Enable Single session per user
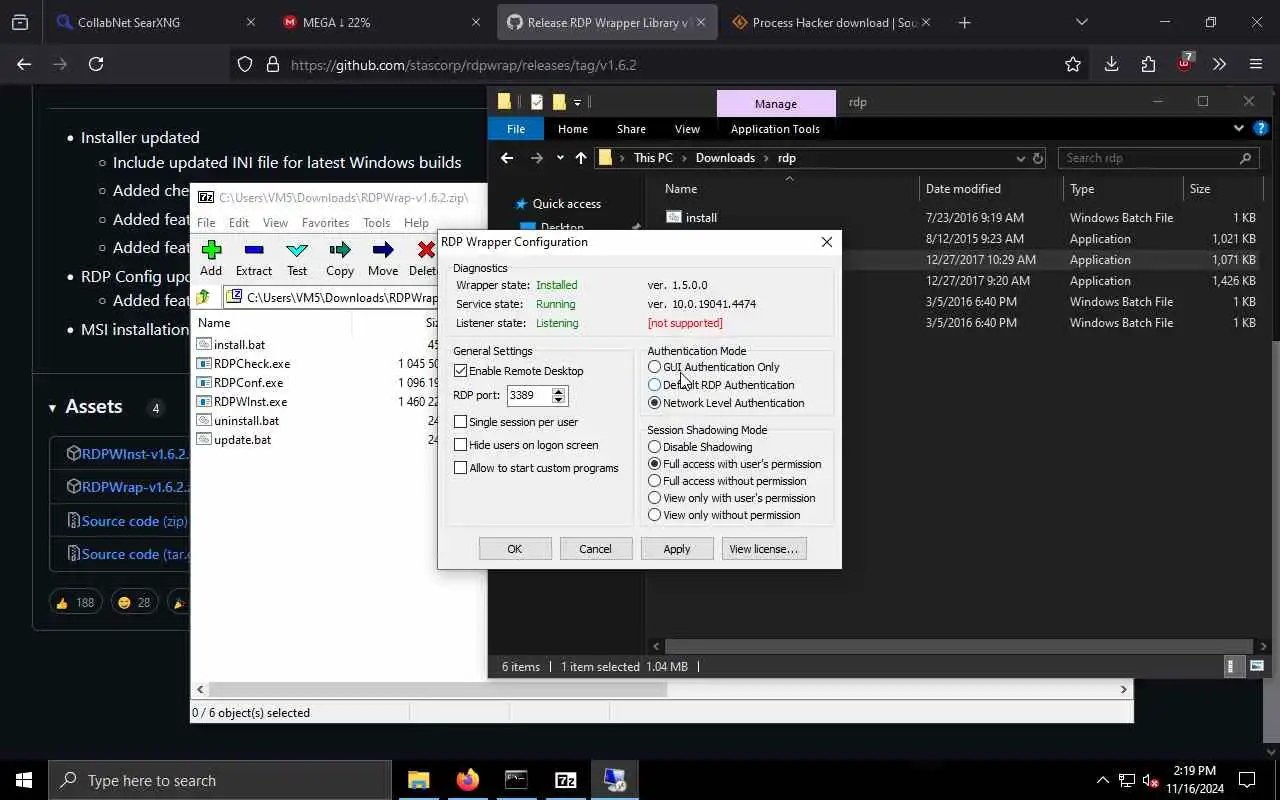Image resolution: width=1280 pixels, height=800 pixels. tap(461, 422)
